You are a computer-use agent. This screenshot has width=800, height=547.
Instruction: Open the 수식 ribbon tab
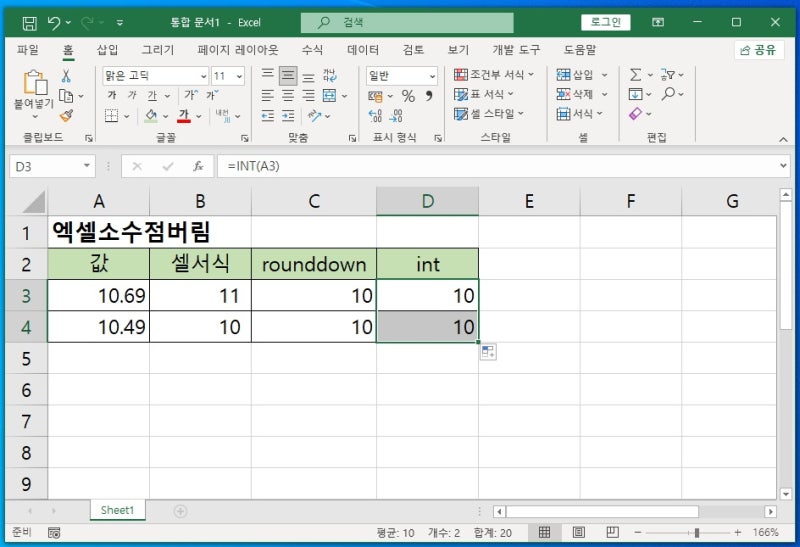pos(312,49)
